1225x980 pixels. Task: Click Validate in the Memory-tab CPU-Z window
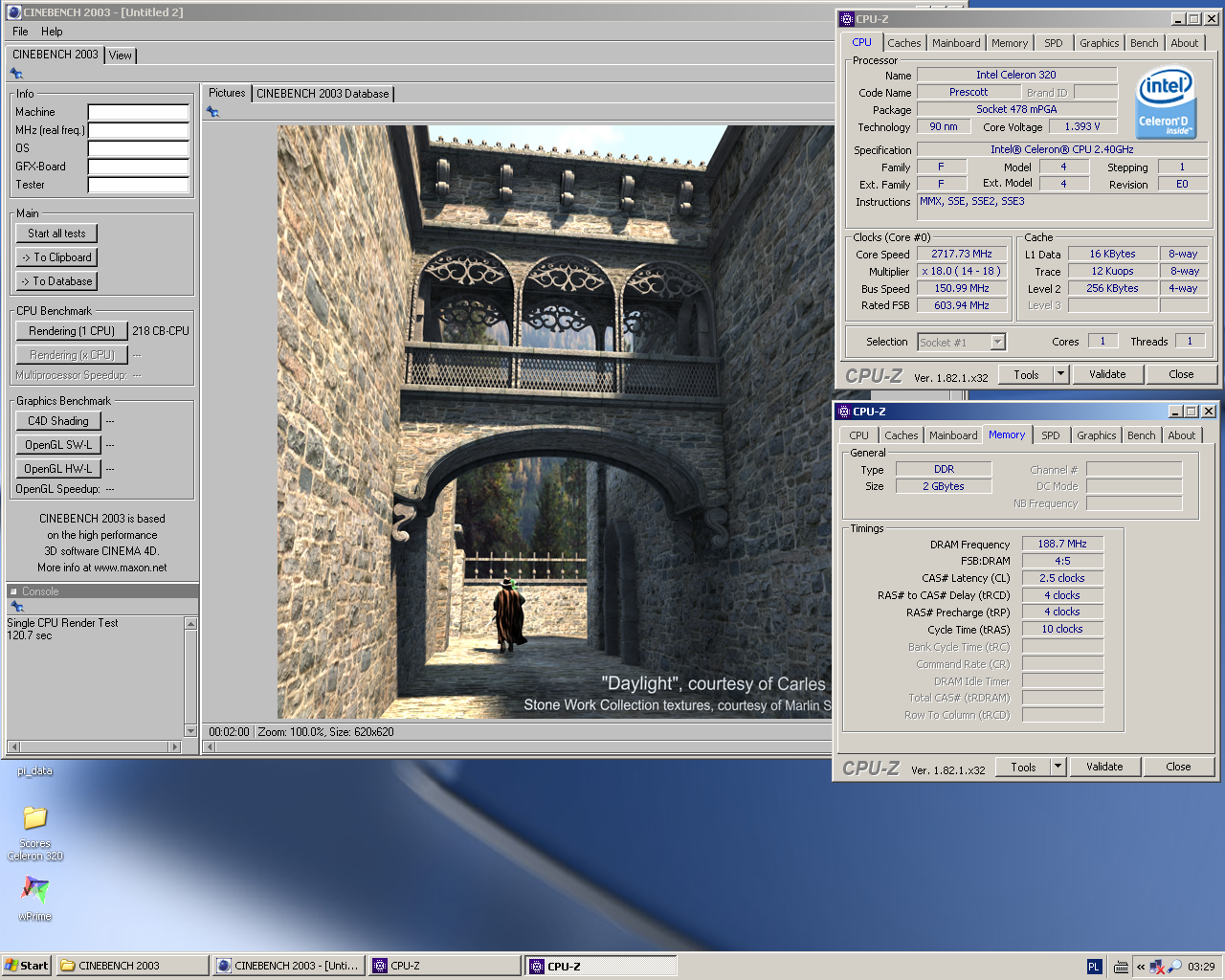tap(1104, 767)
